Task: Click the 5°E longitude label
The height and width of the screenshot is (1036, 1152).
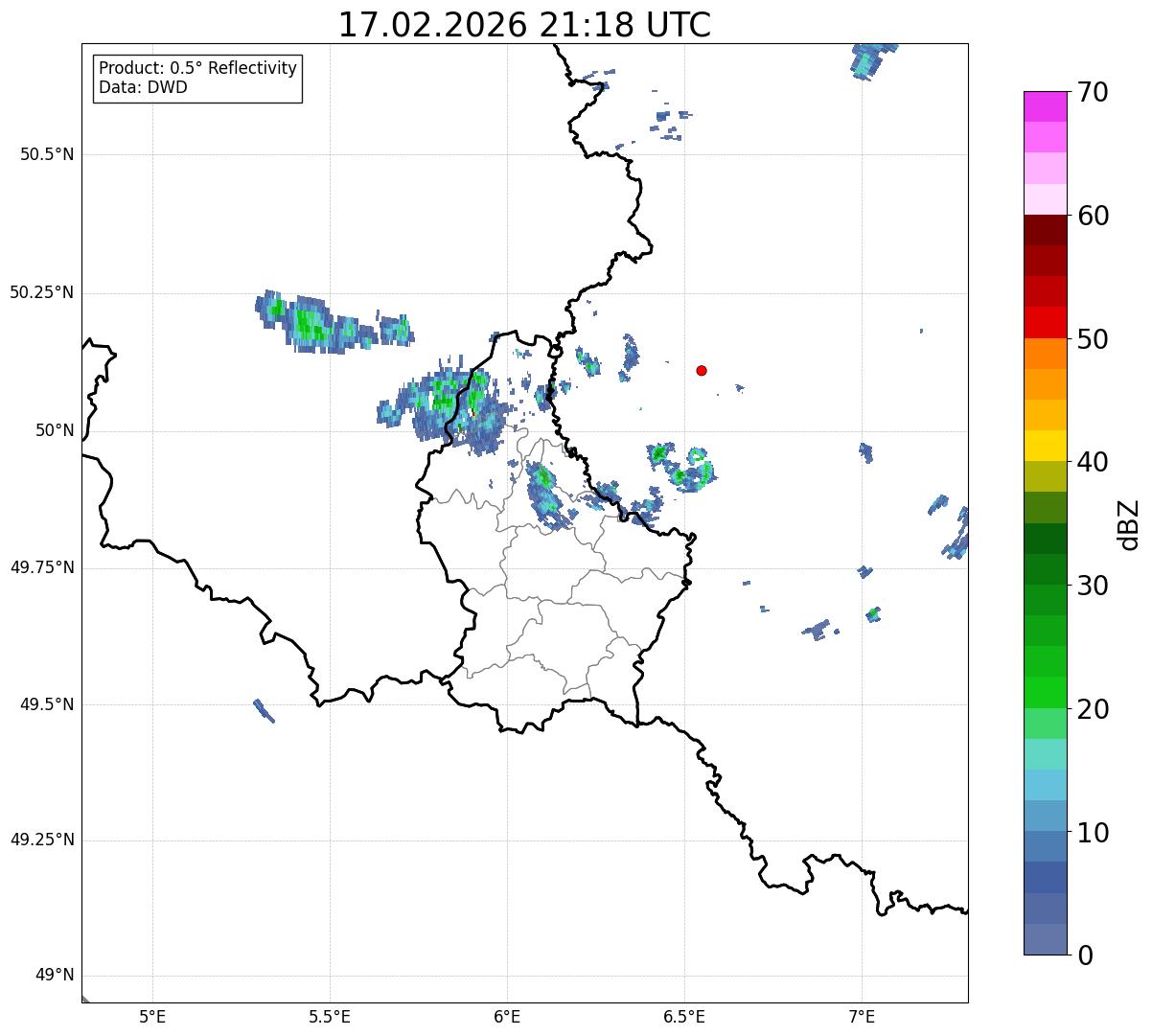Action: pos(152,1016)
